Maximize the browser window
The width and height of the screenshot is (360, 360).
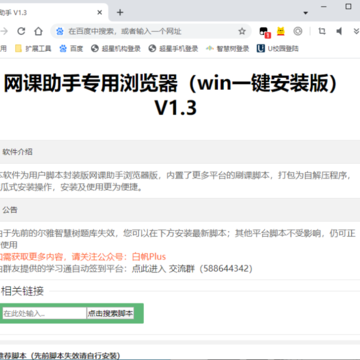click(x=348, y=6)
